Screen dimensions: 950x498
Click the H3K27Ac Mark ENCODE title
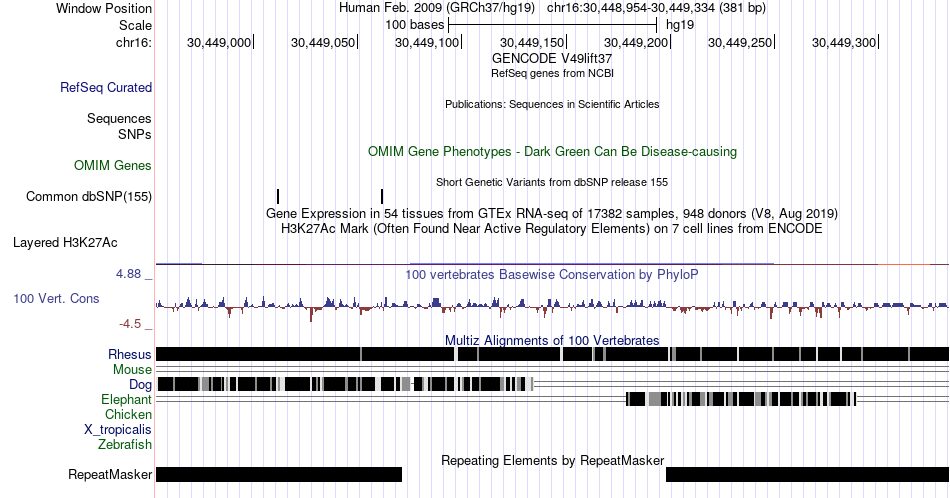[552, 228]
